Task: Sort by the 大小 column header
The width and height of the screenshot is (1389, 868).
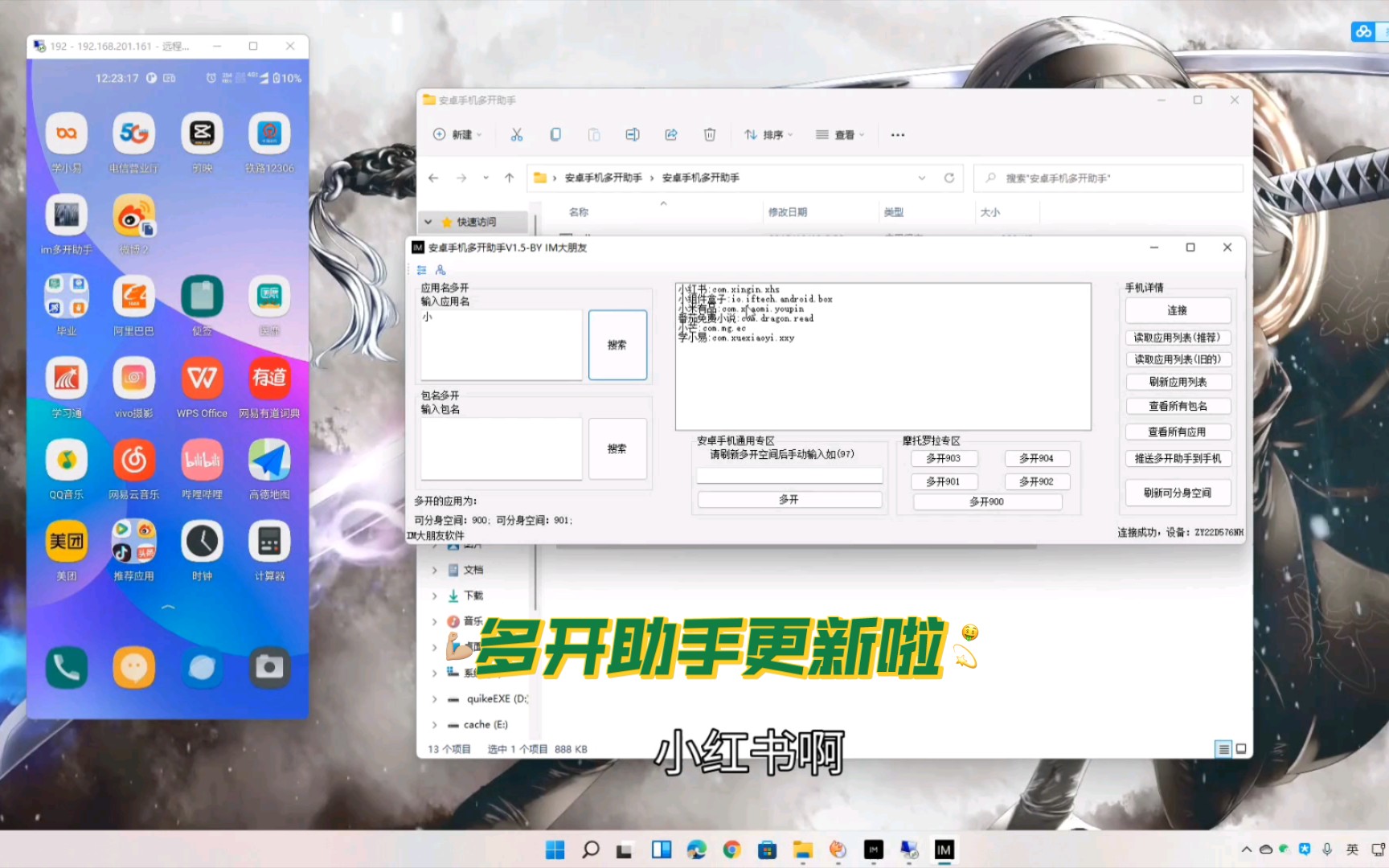Action: 990,212
